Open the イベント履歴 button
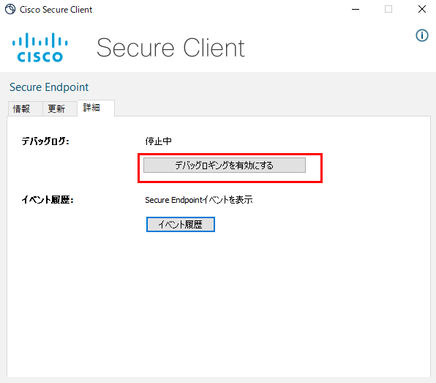 (x=180, y=224)
